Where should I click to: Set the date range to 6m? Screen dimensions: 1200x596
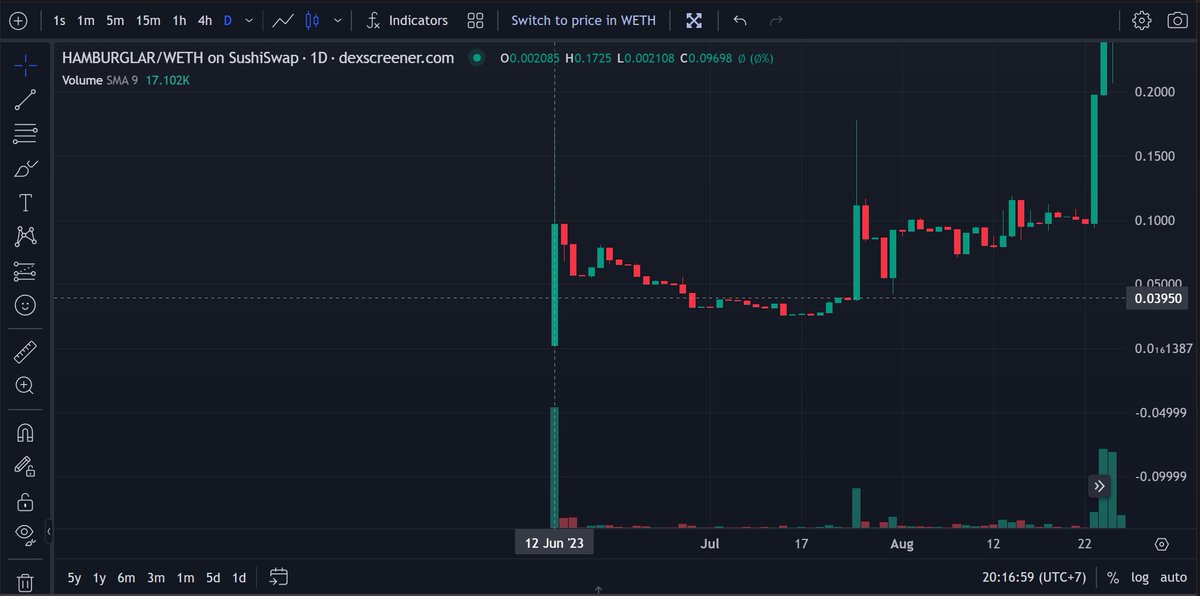[x=126, y=577]
